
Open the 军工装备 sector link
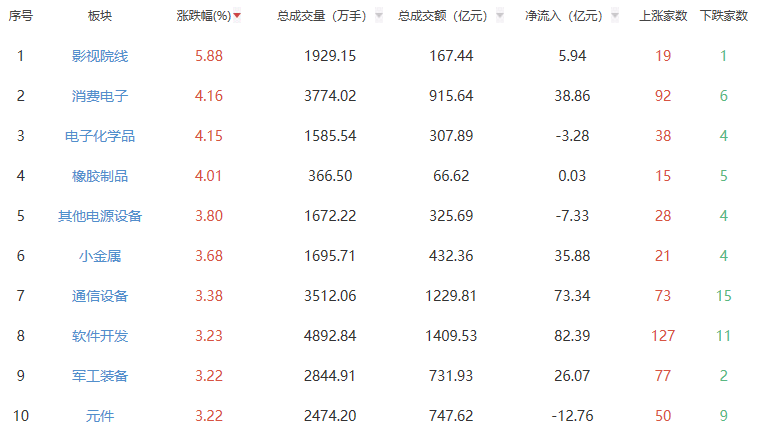click(x=100, y=376)
